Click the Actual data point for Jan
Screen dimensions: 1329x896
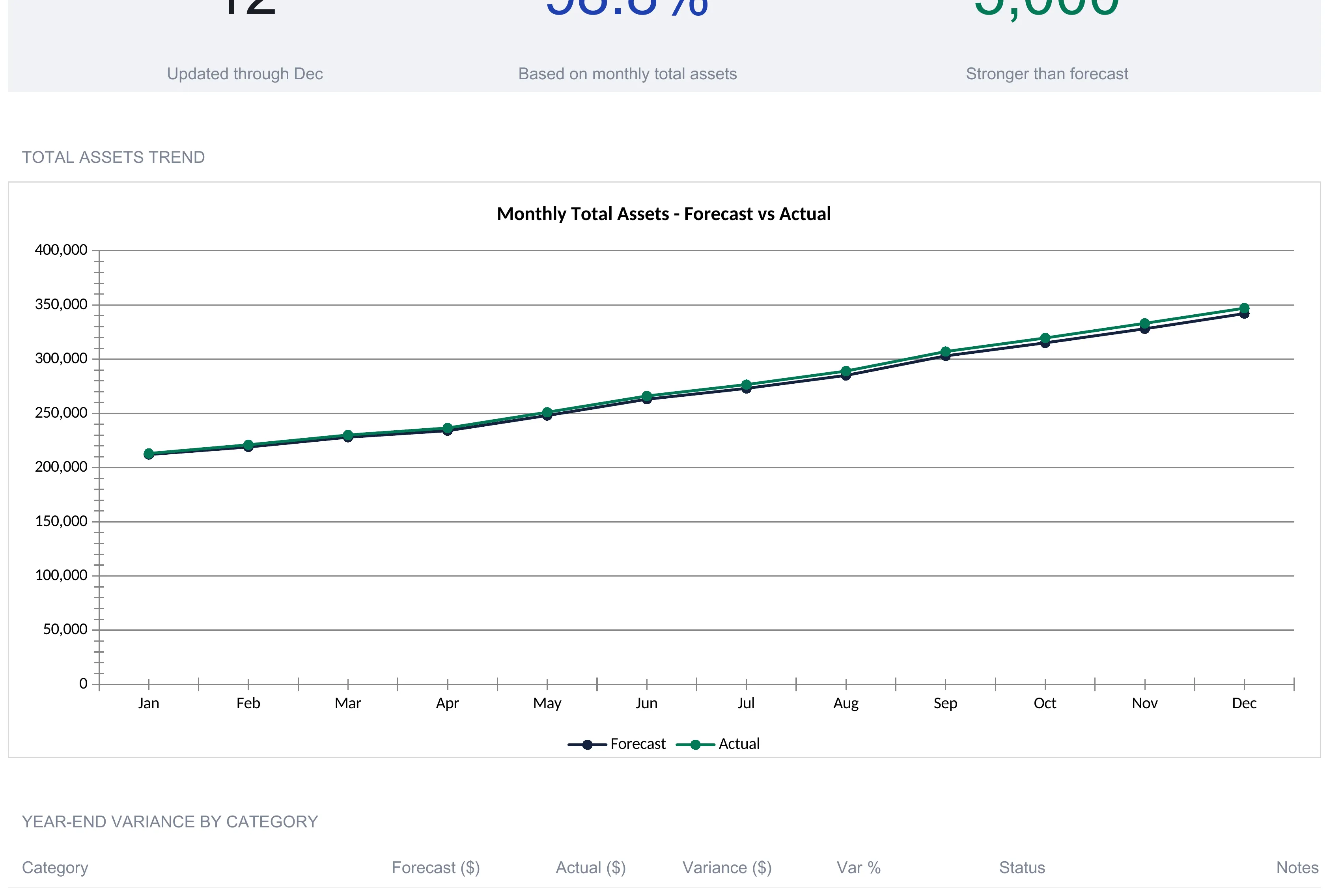click(x=149, y=454)
